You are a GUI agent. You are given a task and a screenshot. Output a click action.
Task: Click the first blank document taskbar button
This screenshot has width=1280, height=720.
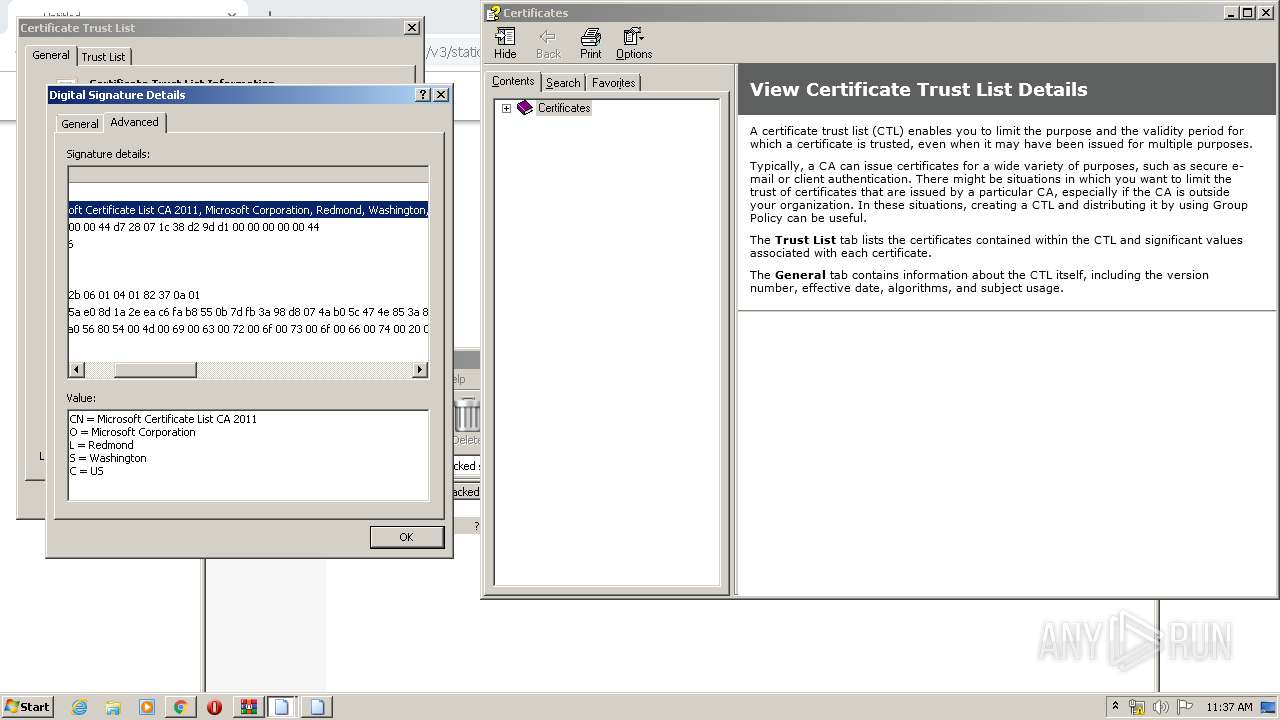(282, 707)
